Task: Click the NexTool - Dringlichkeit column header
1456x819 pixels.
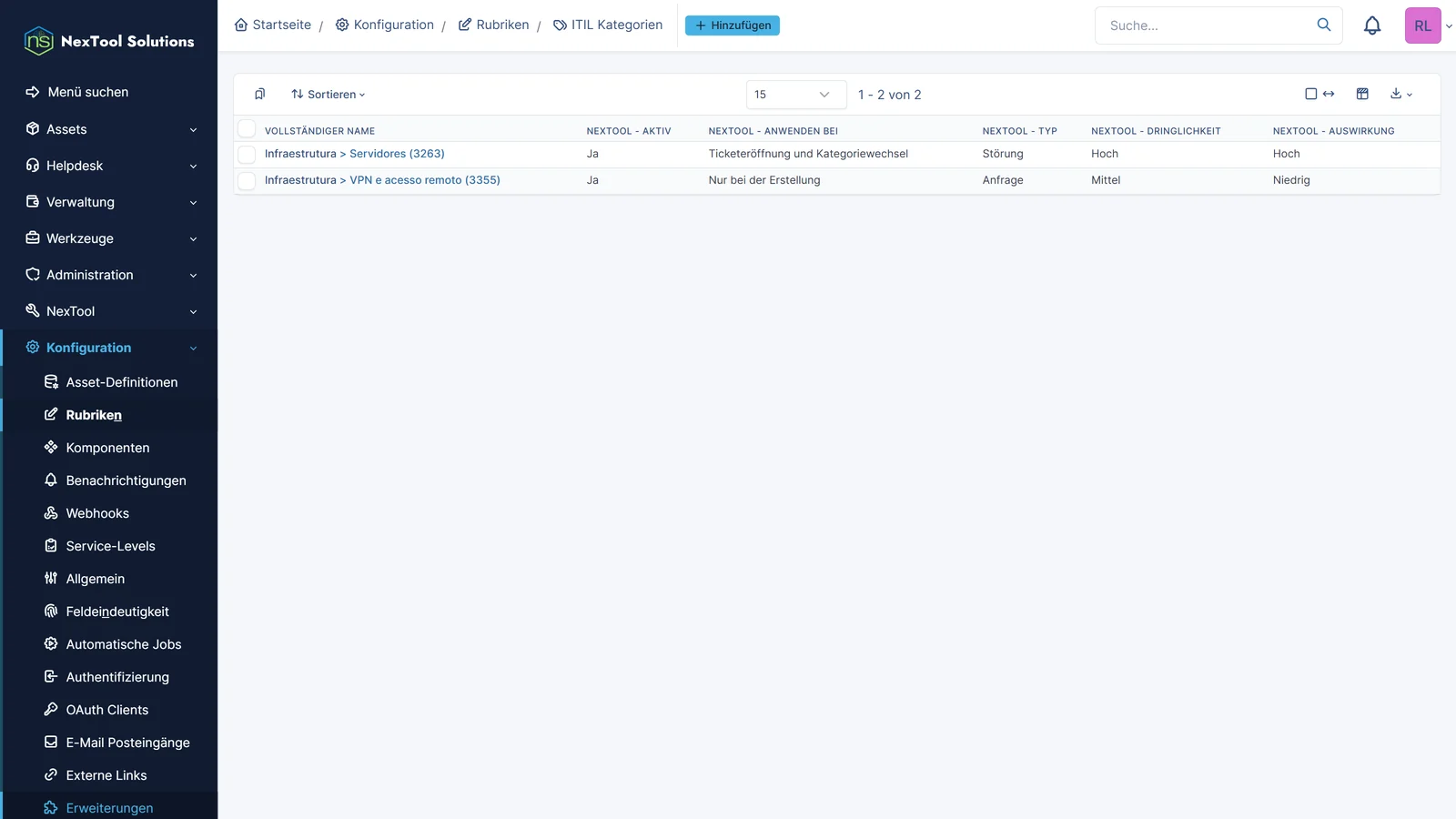Action: coord(1156,131)
